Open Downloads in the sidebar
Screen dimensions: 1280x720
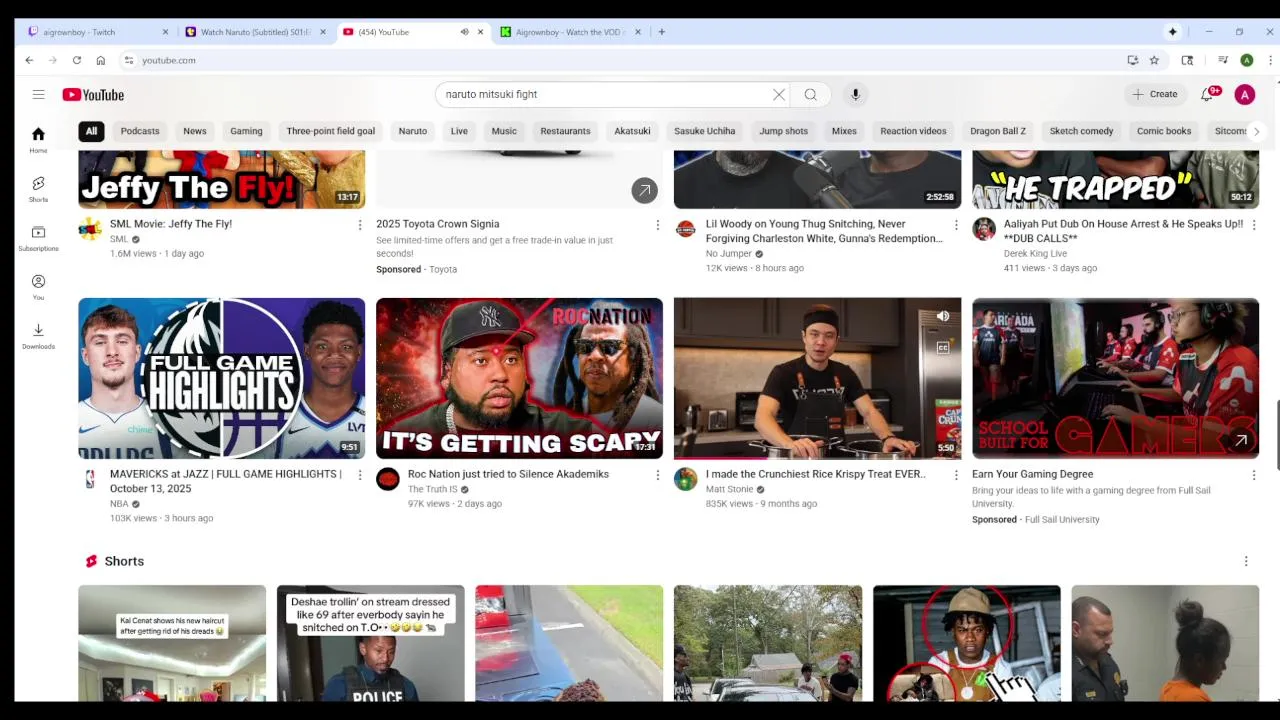click(38, 336)
